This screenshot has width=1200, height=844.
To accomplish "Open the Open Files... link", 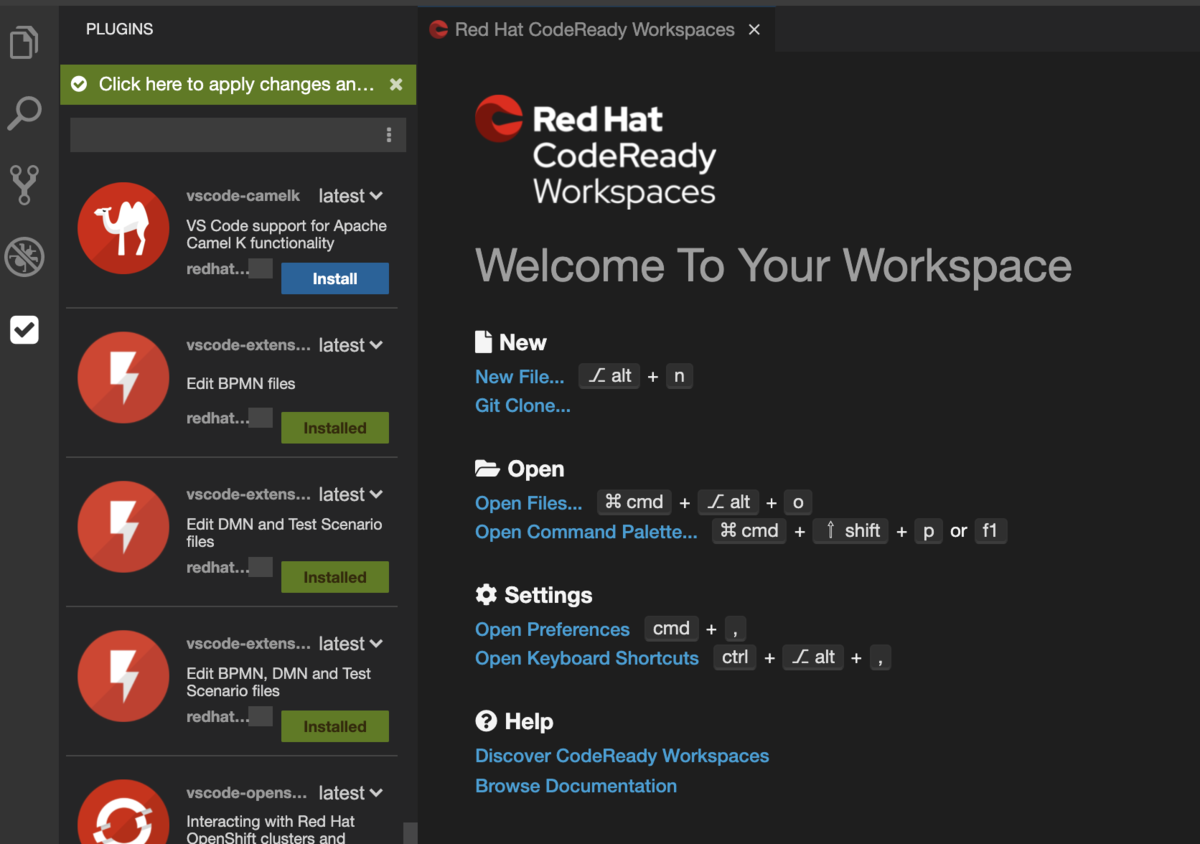I will pos(529,503).
